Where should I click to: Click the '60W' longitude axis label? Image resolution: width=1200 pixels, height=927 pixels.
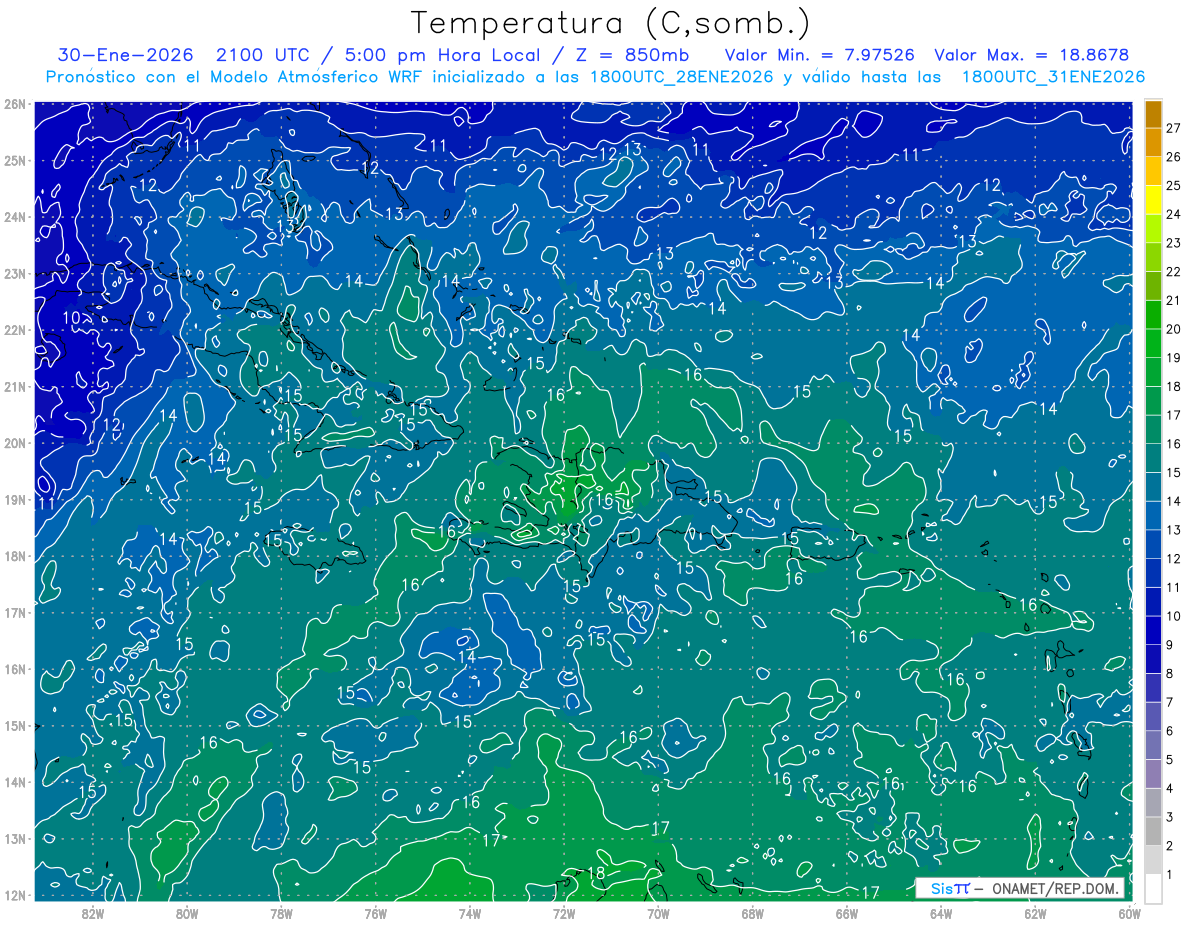pos(1130,912)
